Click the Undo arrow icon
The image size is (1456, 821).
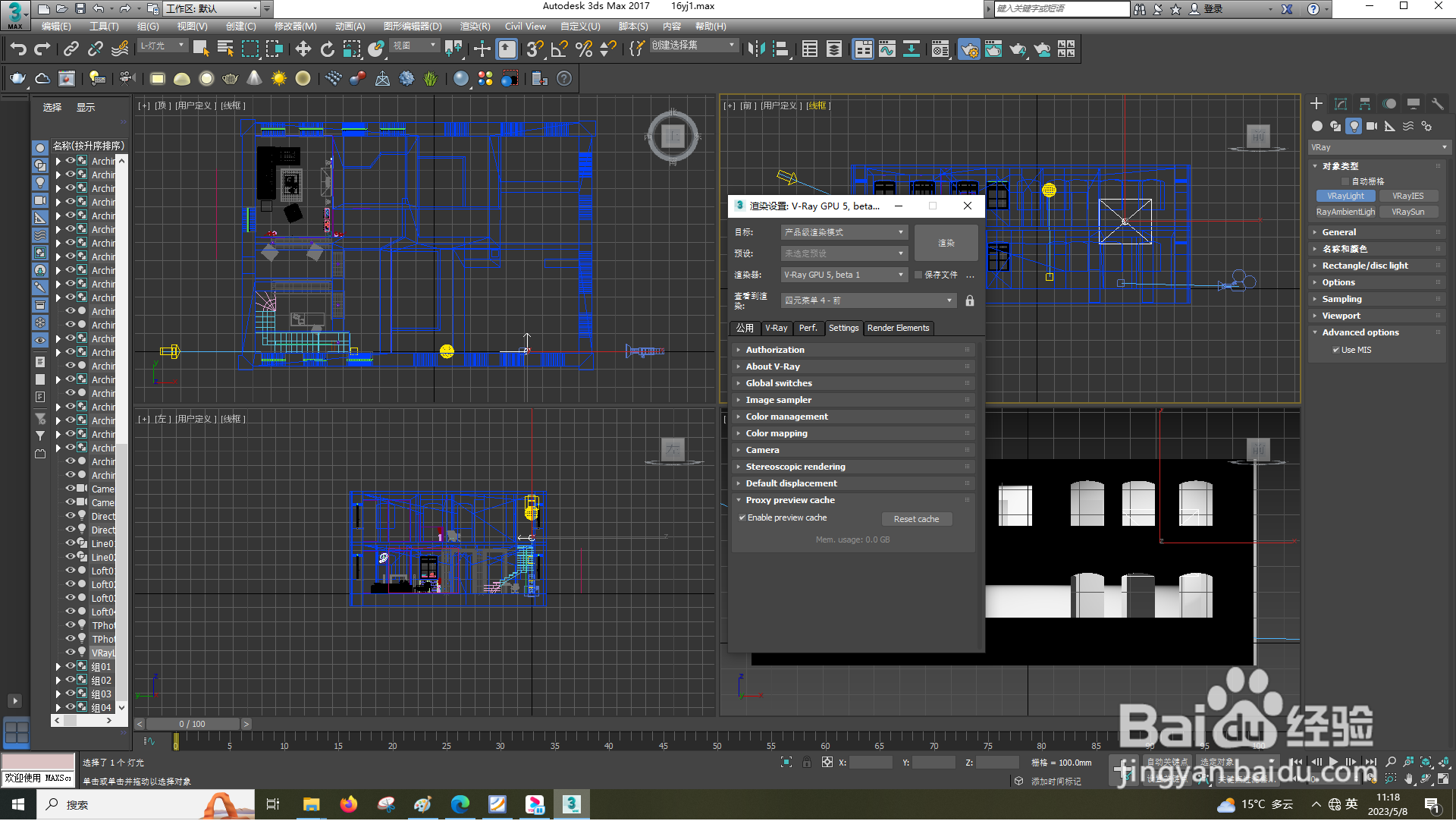coord(18,50)
